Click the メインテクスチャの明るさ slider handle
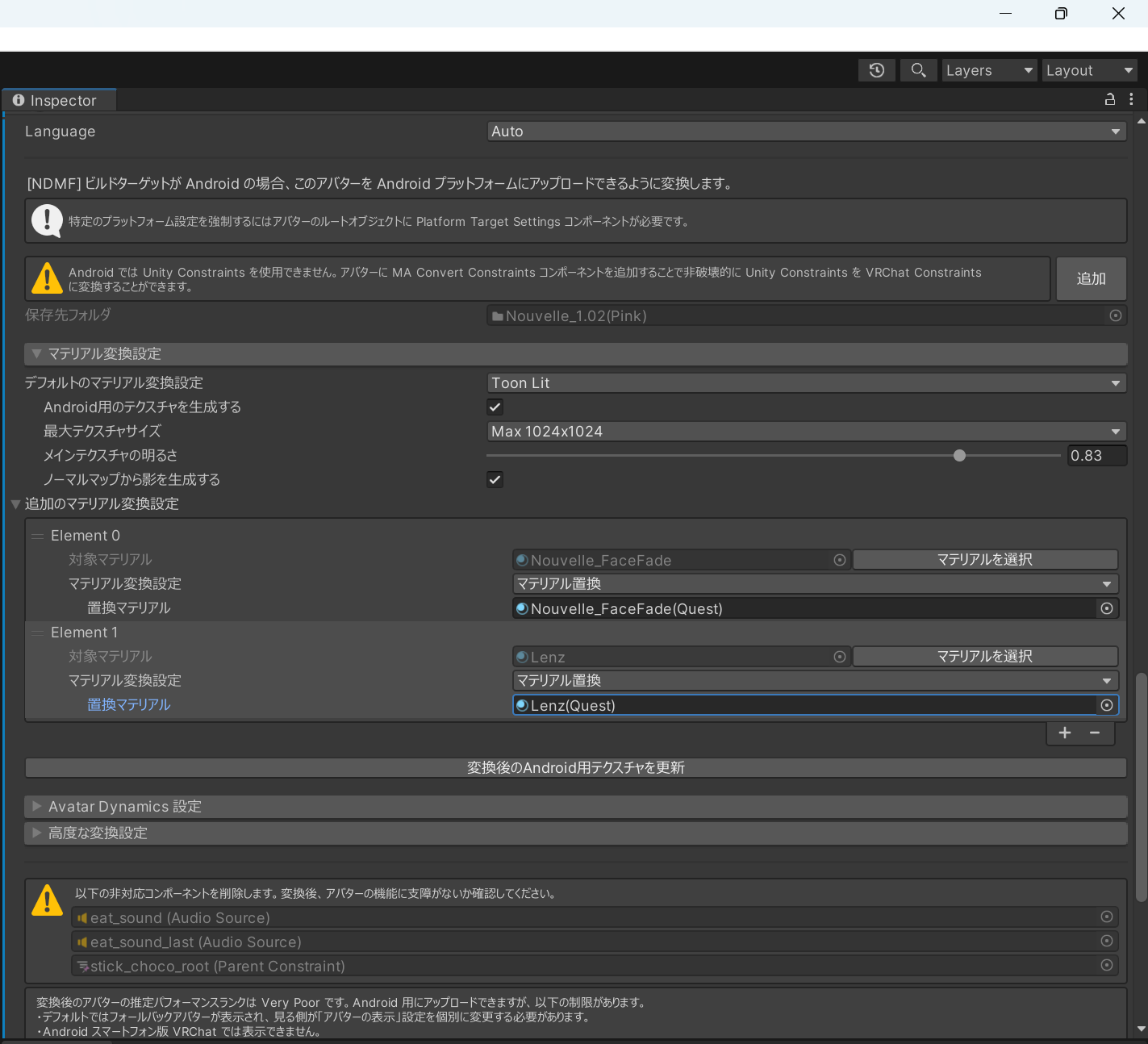 [x=959, y=456]
